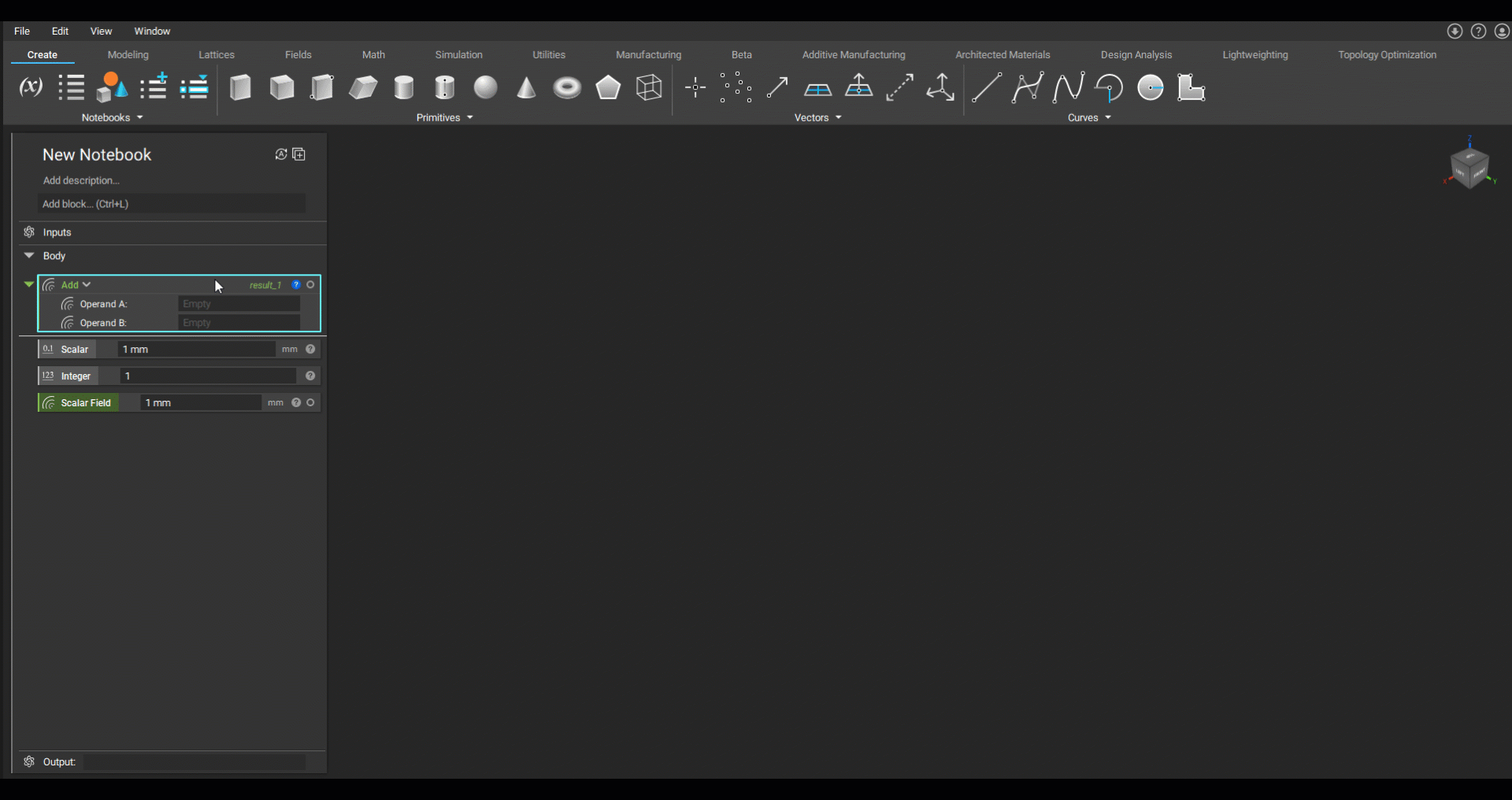Open help icon on Scalar Field block

296,402
